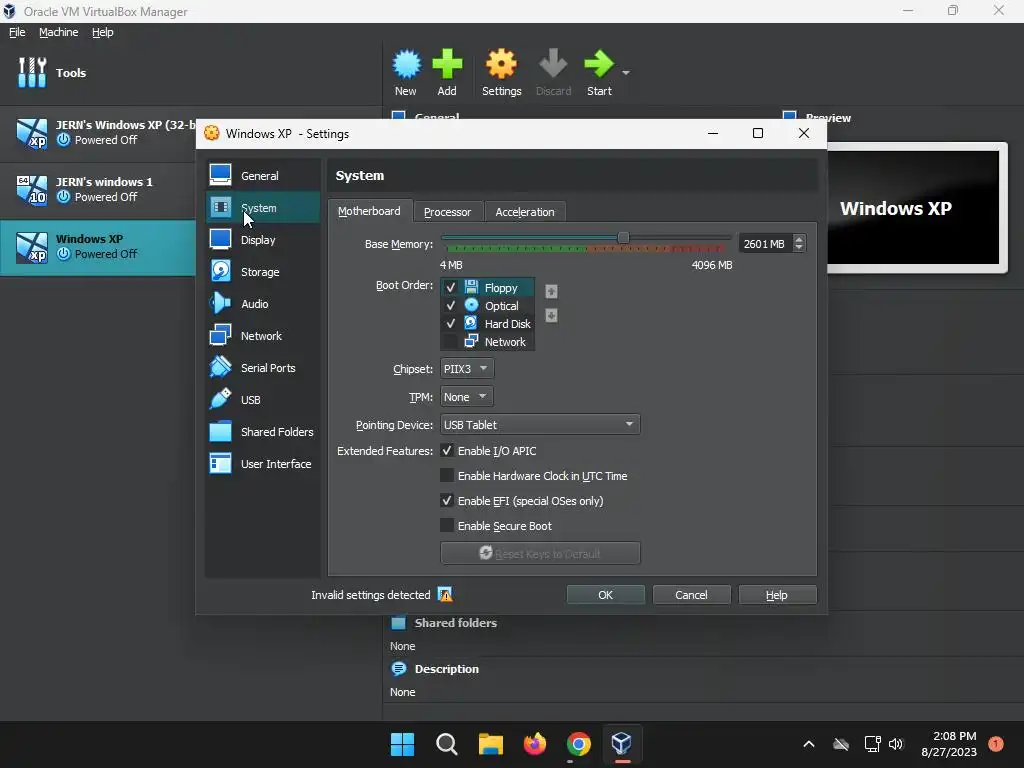This screenshot has width=1024, height=768.
Task: Open Firefox from taskbar
Action: 535,744
